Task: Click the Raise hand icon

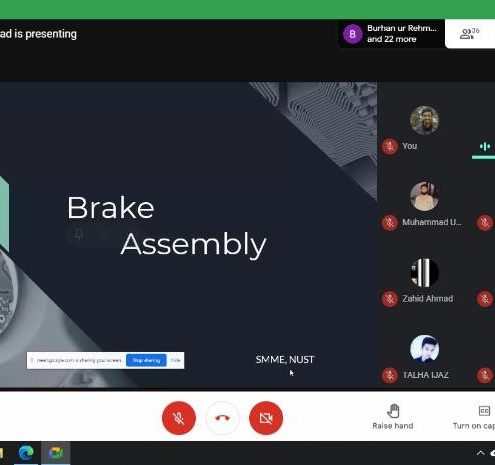Action: (393, 411)
